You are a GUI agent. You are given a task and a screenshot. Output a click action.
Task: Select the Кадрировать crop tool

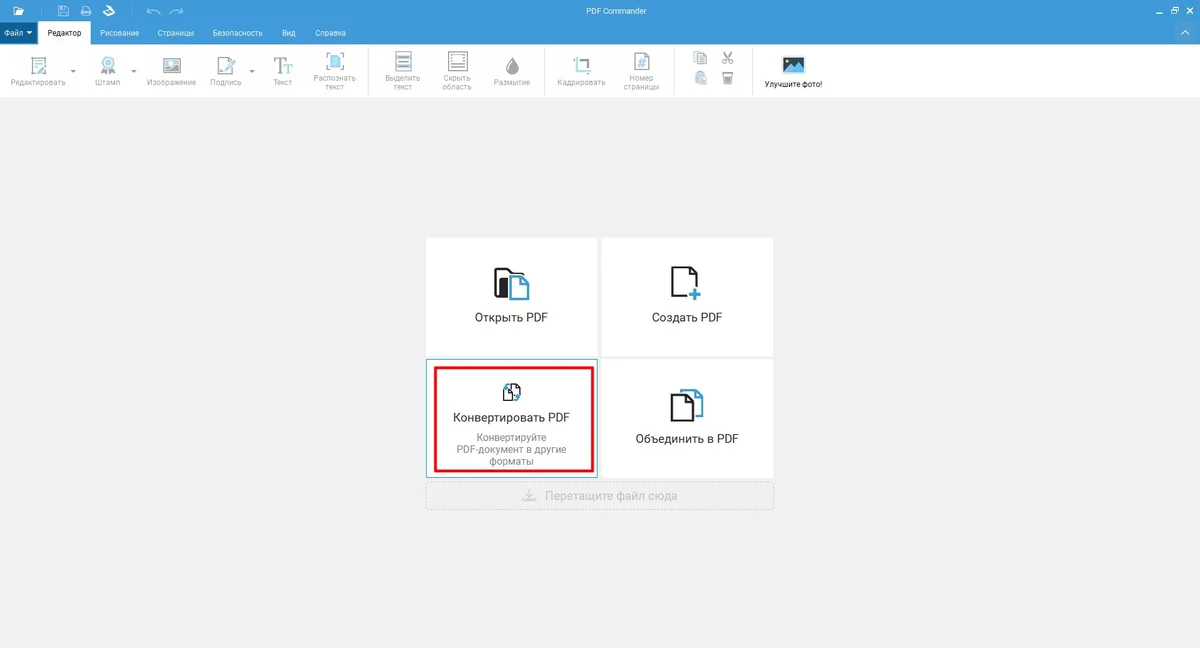pos(581,71)
